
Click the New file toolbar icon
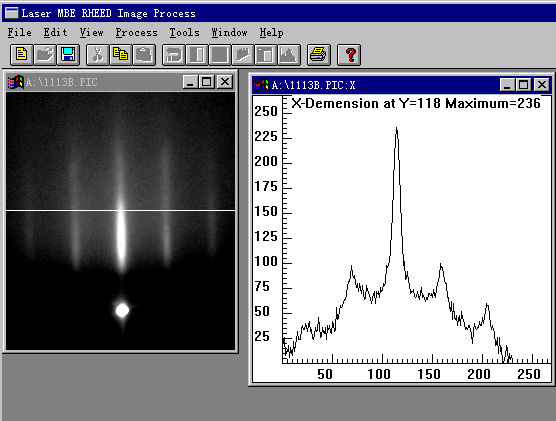pyautogui.click(x=22, y=55)
